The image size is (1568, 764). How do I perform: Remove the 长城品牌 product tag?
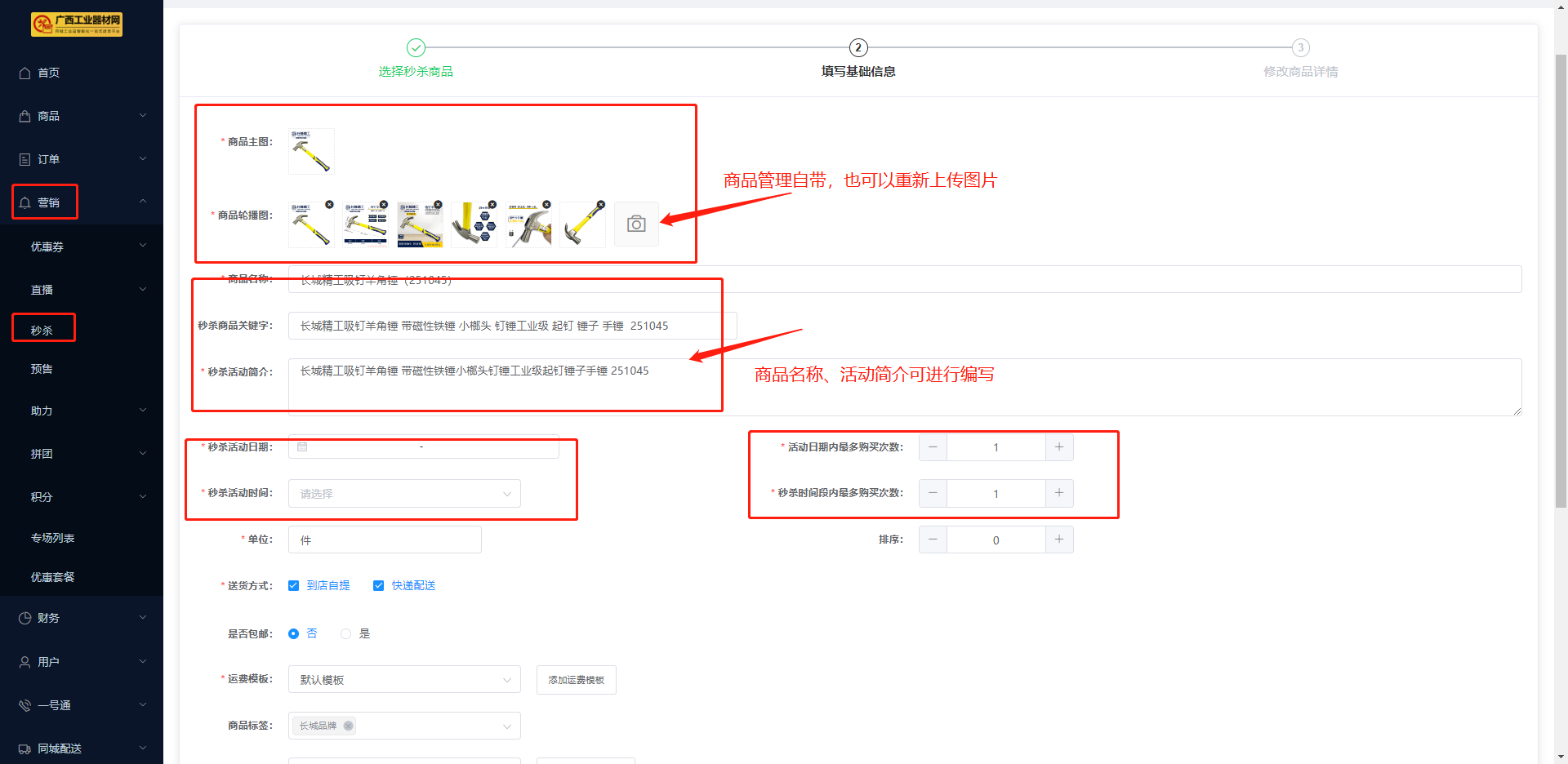349,726
